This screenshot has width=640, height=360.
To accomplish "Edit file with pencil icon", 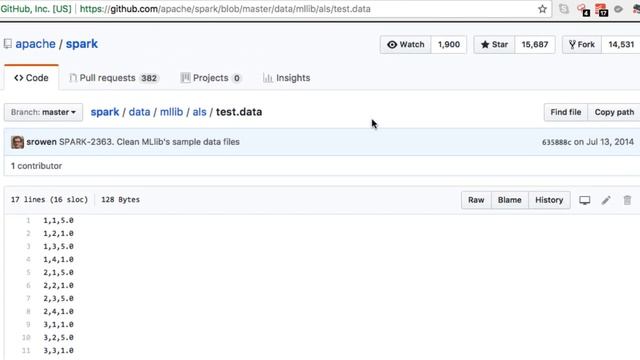I will 606,200.
